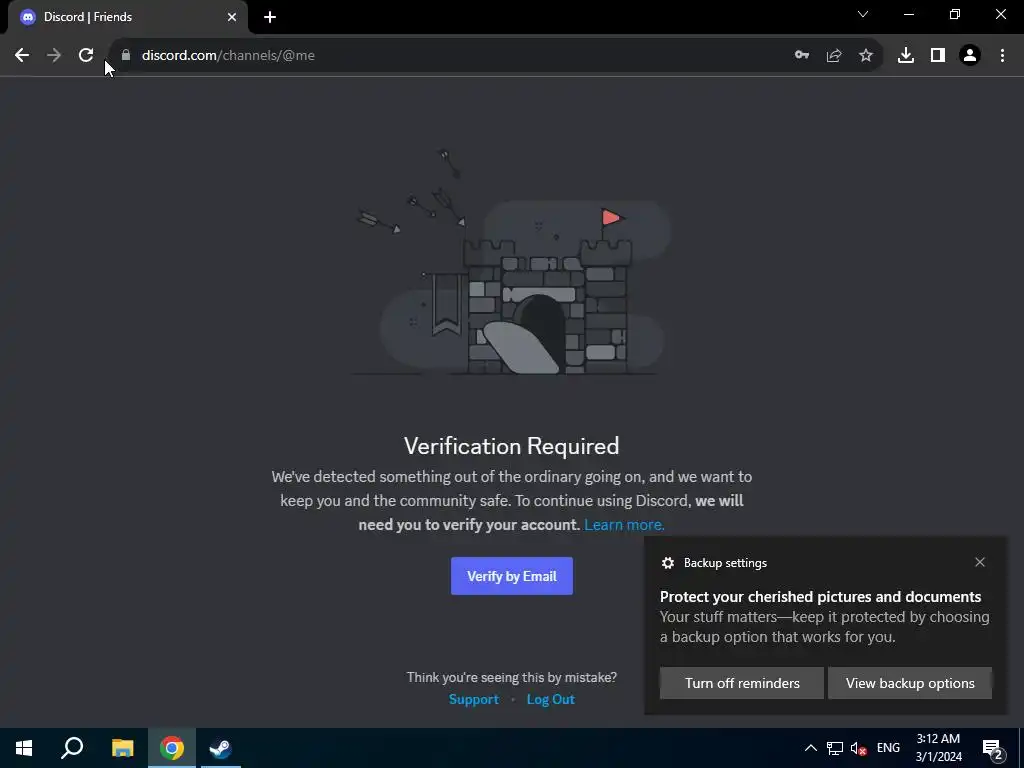Click the lock site info icon

[126, 55]
